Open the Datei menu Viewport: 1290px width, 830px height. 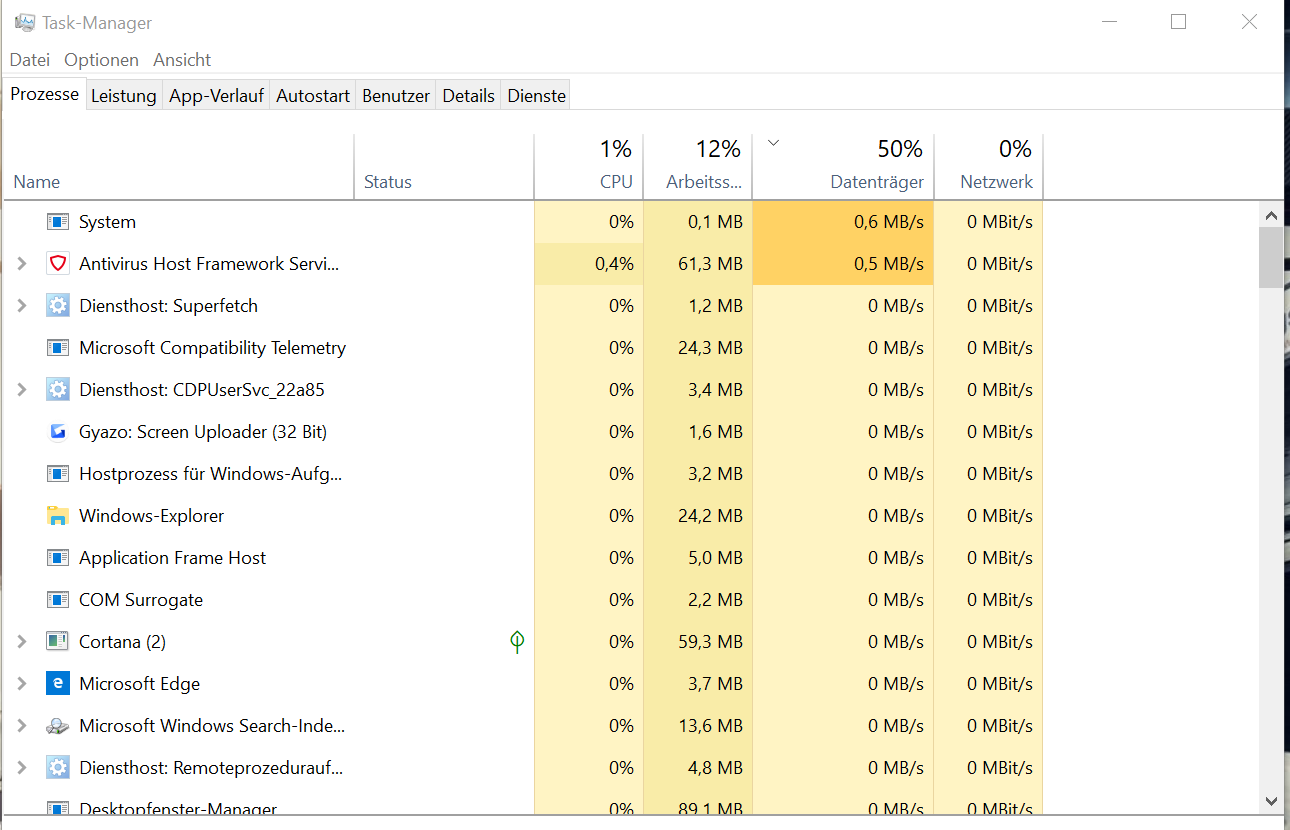pos(30,60)
